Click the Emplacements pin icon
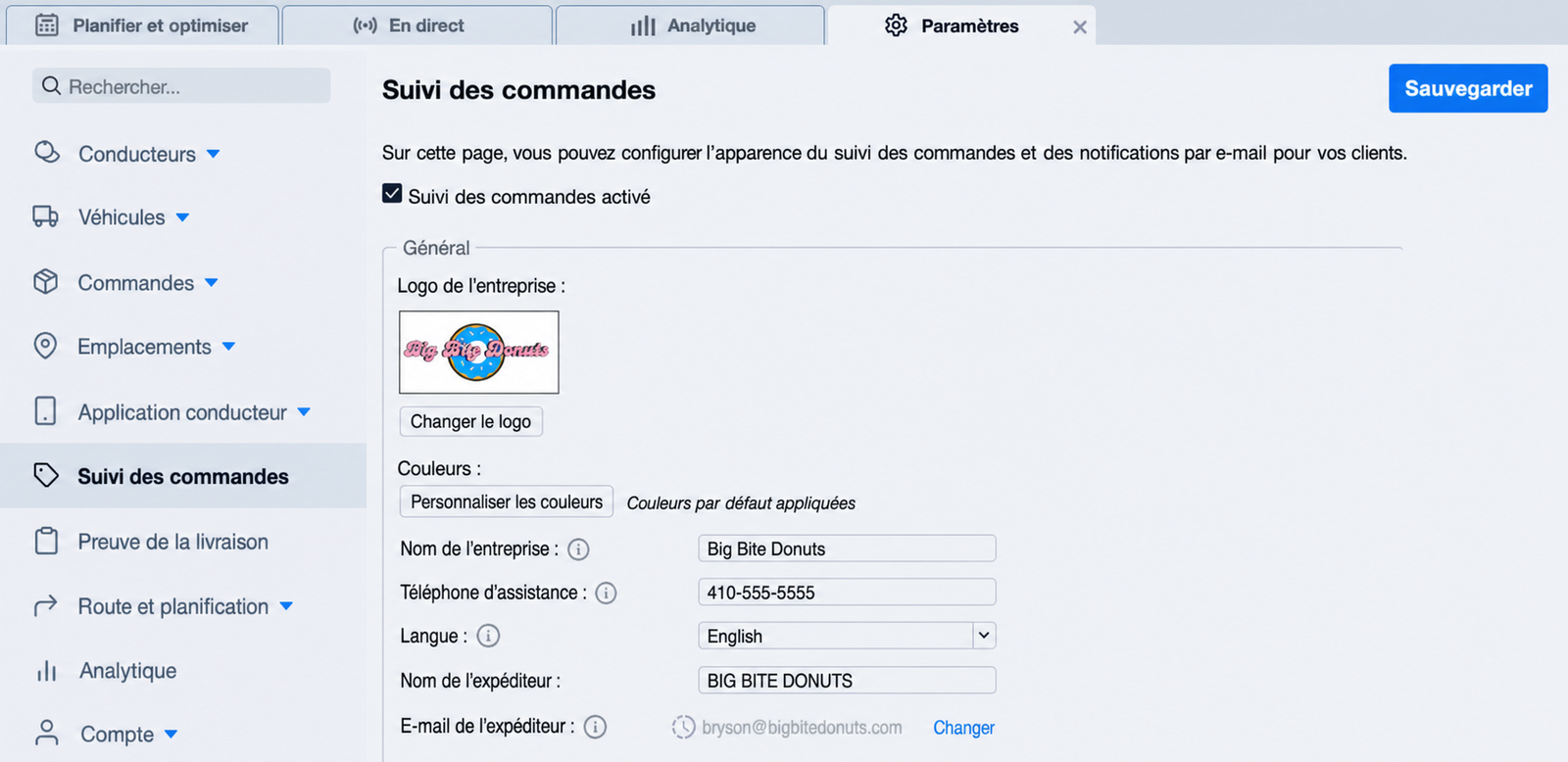This screenshot has width=1568, height=762. (45, 346)
